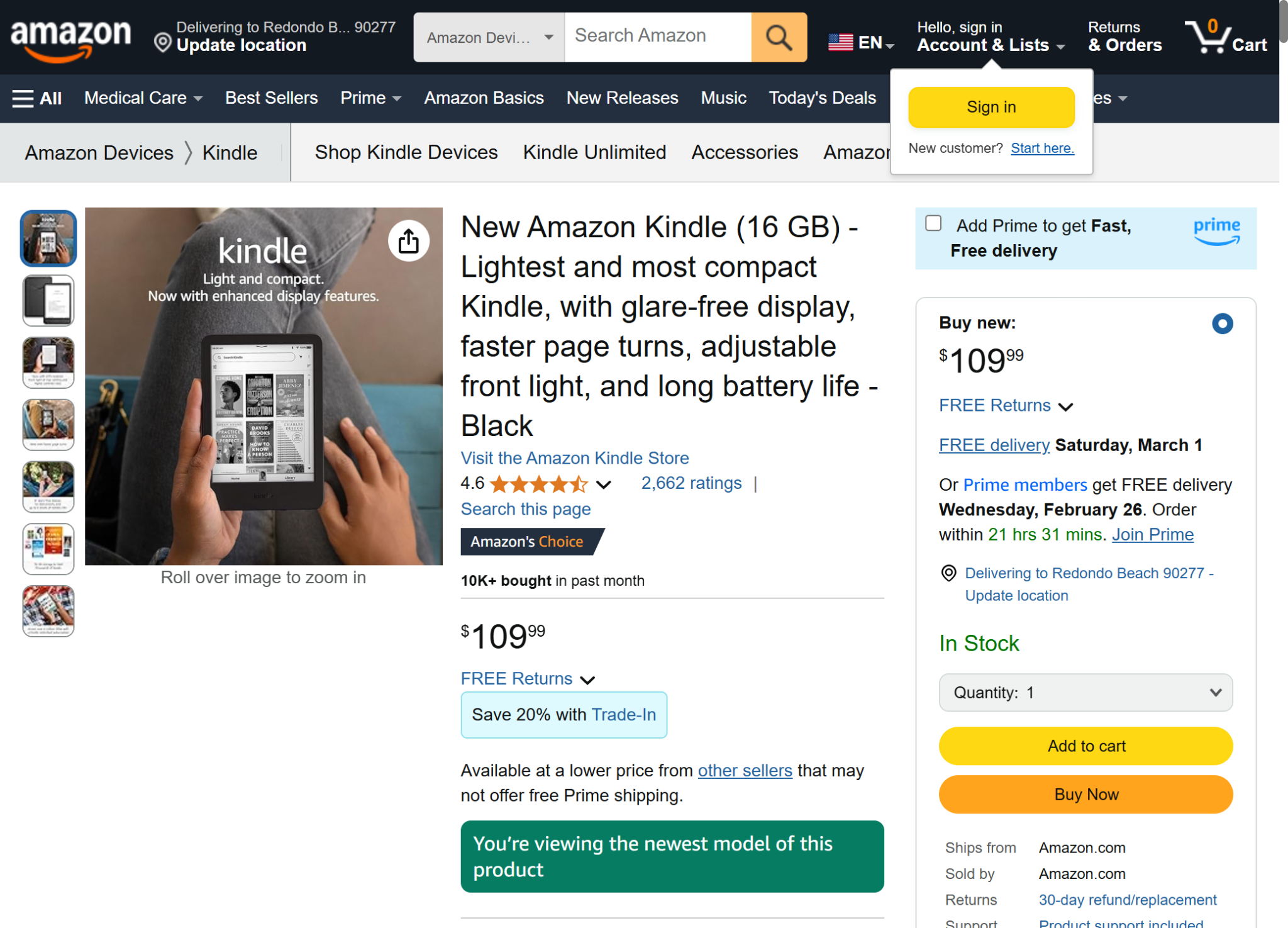The height and width of the screenshot is (928, 1288).
Task: Click the Prime logo in the delivery banner
Action: coord(1216,230)
